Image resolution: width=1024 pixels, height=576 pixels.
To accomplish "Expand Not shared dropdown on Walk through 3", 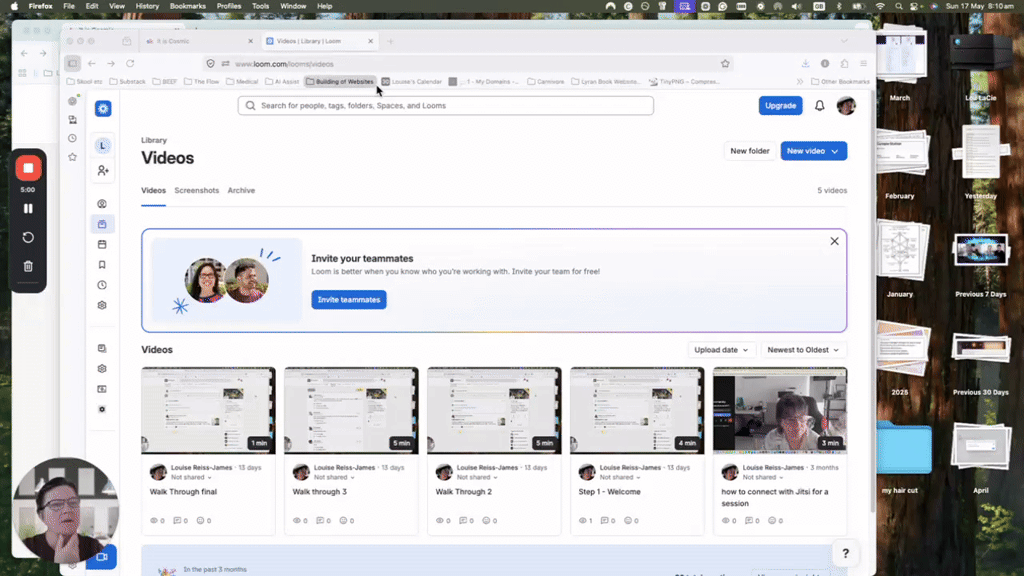I will (334, 477).
